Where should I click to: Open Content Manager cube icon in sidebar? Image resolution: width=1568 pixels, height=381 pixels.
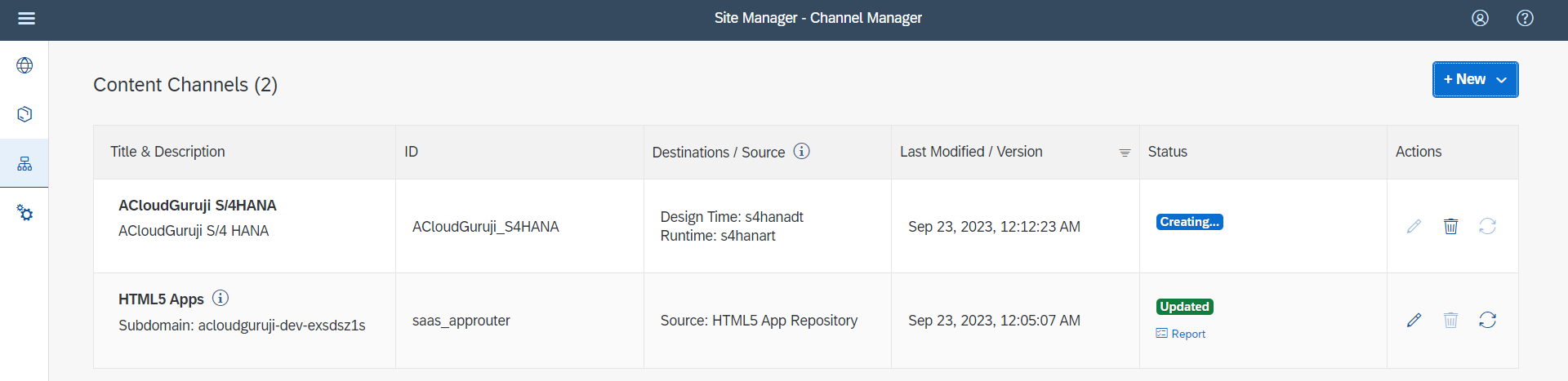24,114
